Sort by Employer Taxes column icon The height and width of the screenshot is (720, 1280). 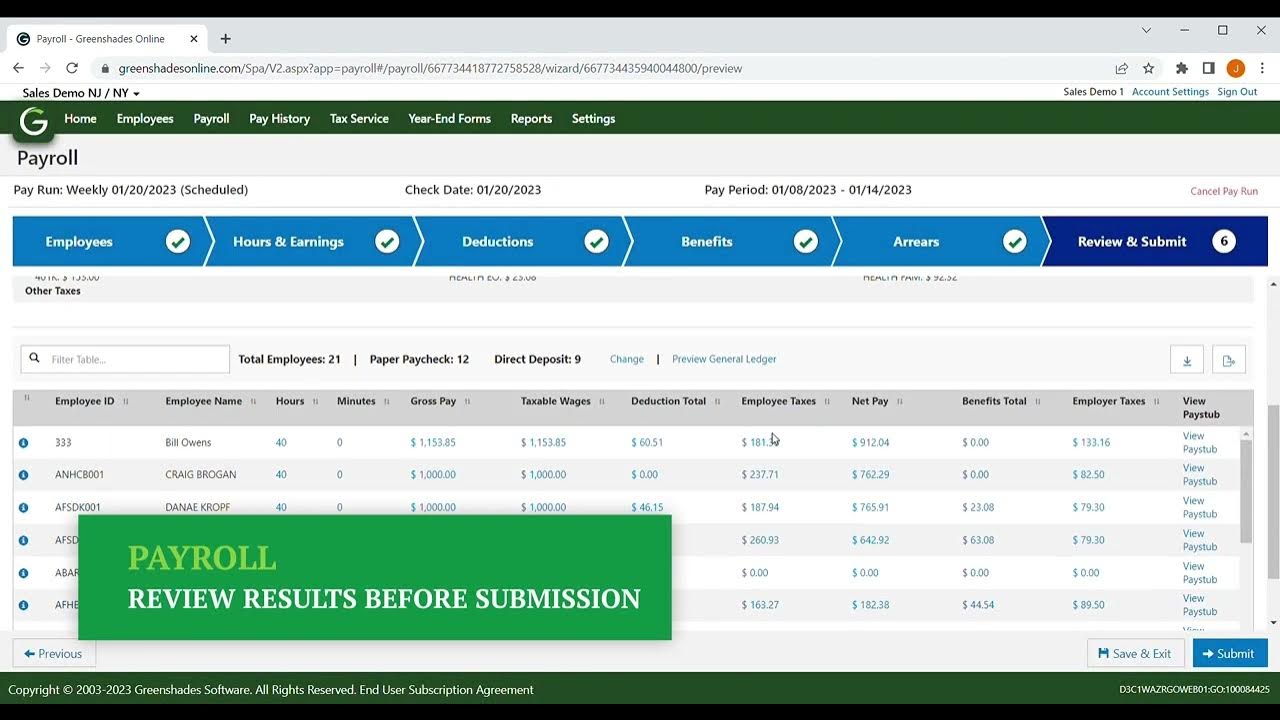[x=1157, y=402]
